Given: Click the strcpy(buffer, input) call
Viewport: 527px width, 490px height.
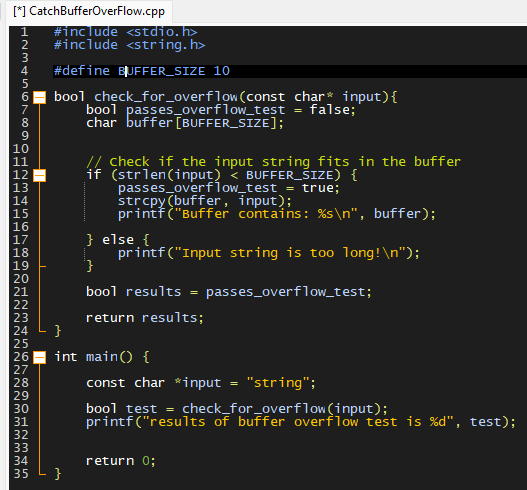Looking at the screenshot, I should 204,201.
